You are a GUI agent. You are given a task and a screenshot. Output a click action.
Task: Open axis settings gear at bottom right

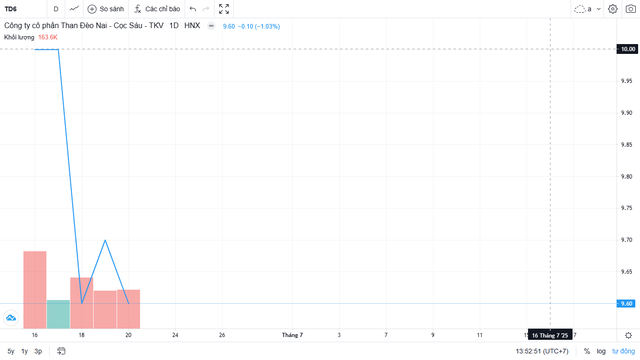pyautogui.click(x=628, y=336)
